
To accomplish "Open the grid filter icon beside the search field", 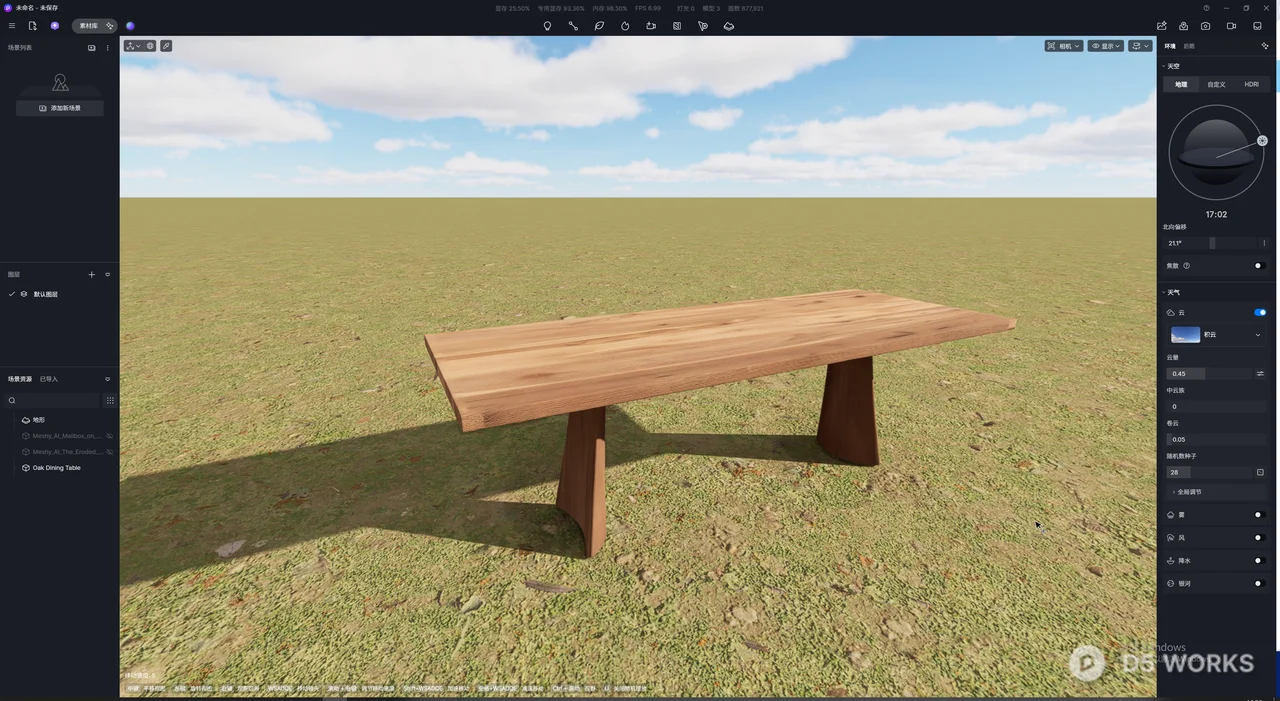I will 110,400.
